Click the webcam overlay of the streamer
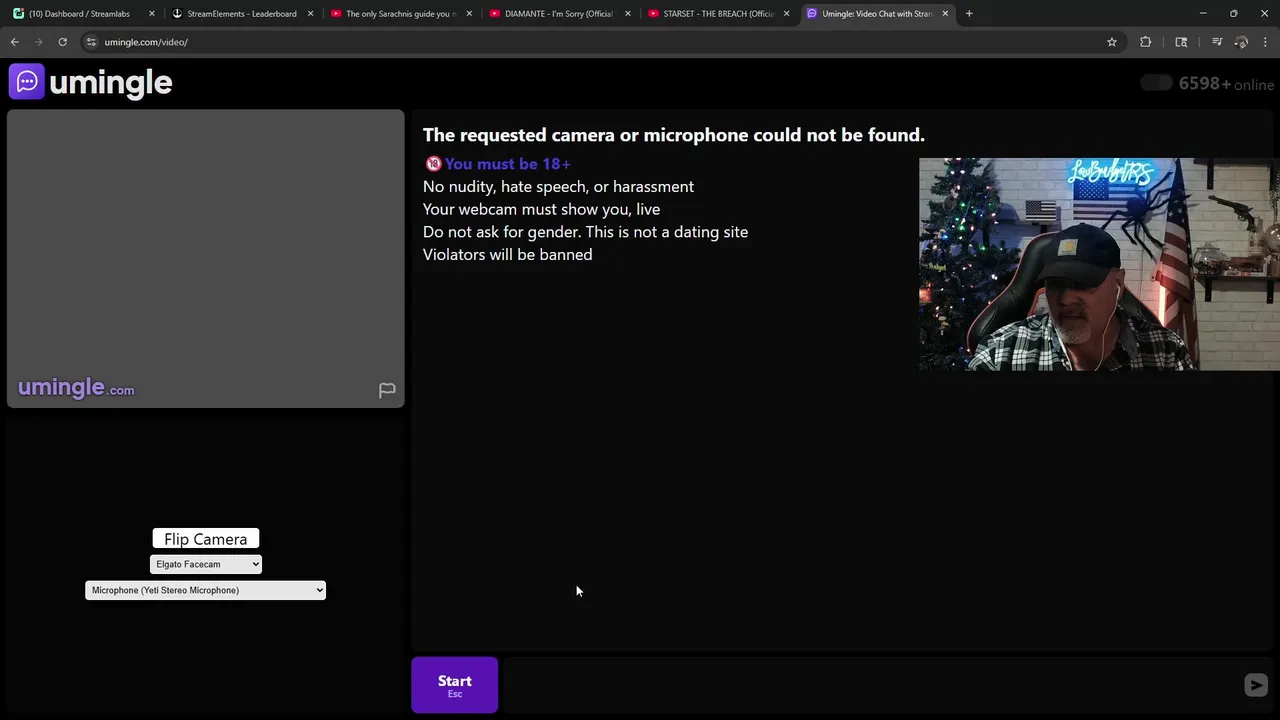The image size is (1280, 720). [1099, 264]
